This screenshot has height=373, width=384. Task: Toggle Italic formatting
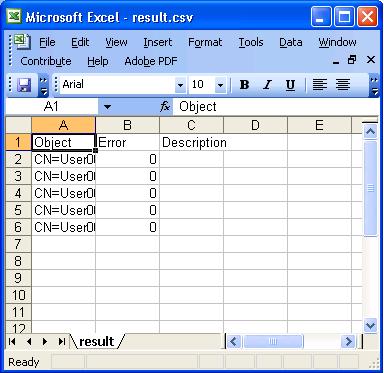tap(267, 85)
